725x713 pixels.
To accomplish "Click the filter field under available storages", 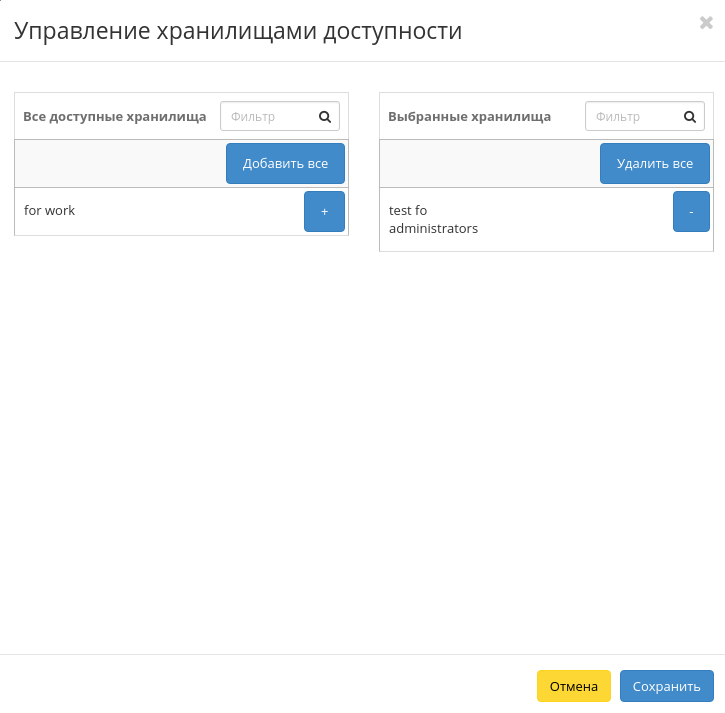I will (268, 117).
